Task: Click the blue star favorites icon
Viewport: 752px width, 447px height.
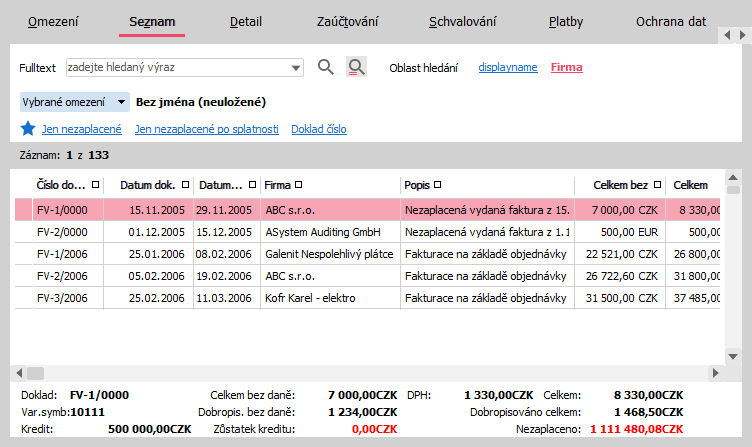Action: click(28, 129)
